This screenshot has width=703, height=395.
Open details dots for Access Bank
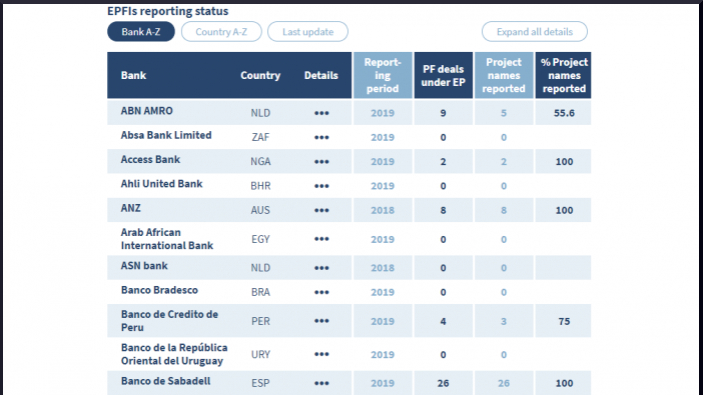click(321, 161)
